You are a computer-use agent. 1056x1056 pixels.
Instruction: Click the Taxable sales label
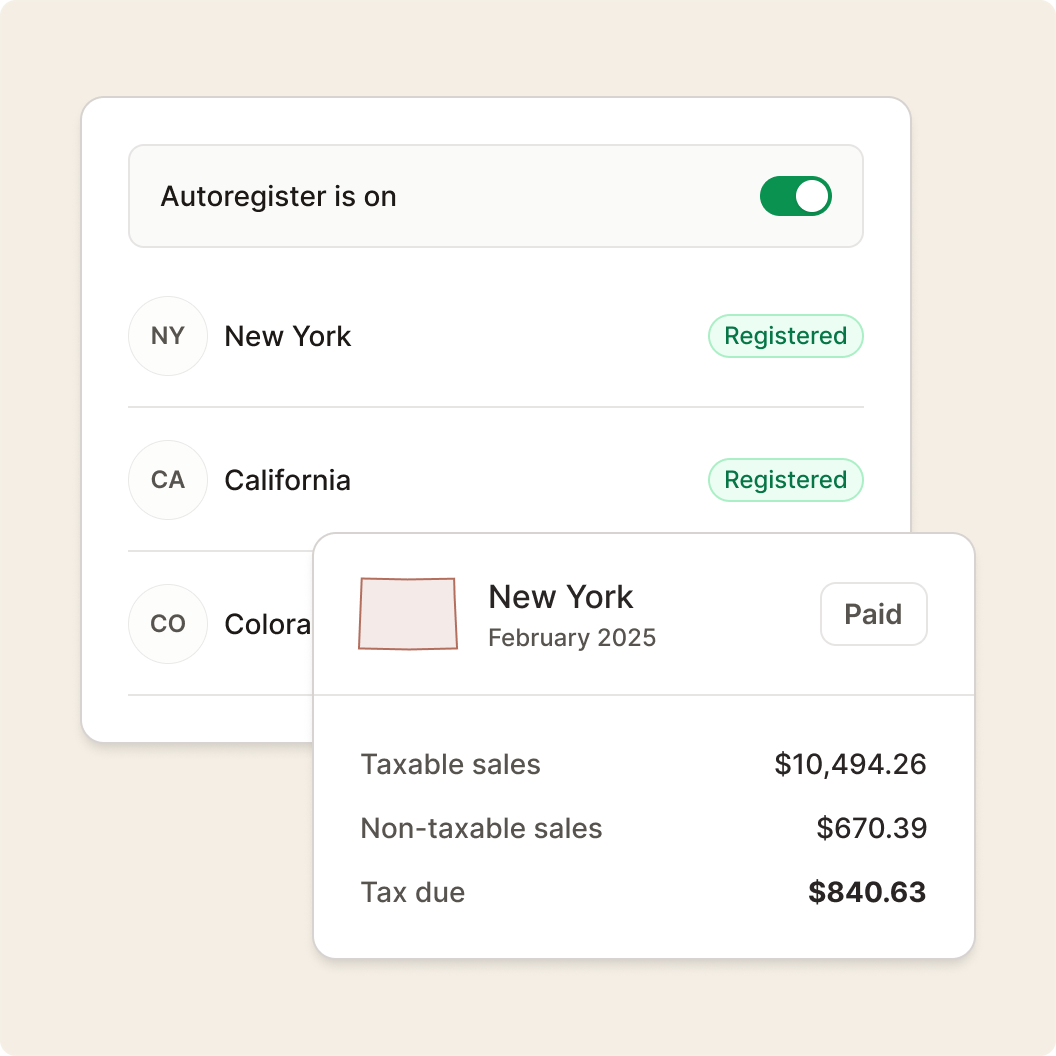tap(450, 765)
